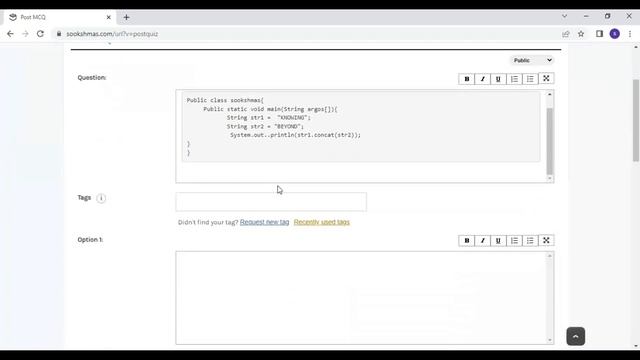Open the browser three-dot menu
The height and width of the screenshot is (360, 640).
tap(630, 34)
